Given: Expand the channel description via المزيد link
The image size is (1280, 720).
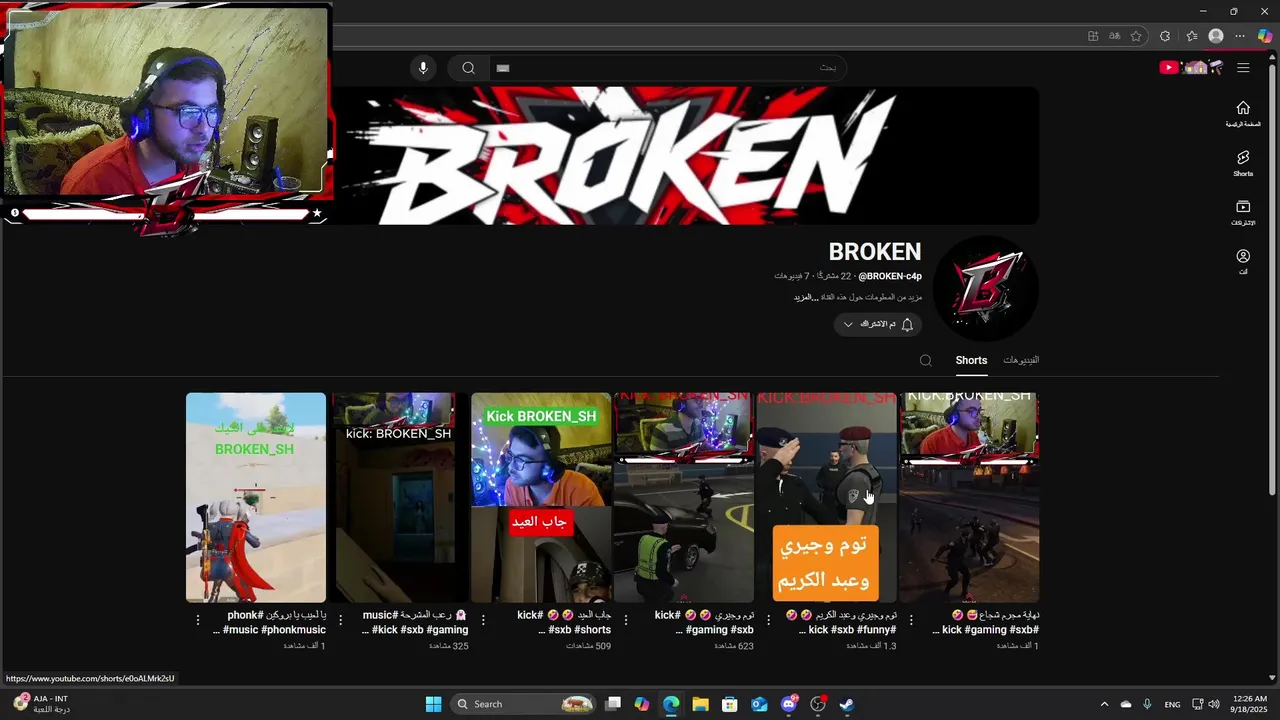Looking at the screenshot, I should pos(805,297).
